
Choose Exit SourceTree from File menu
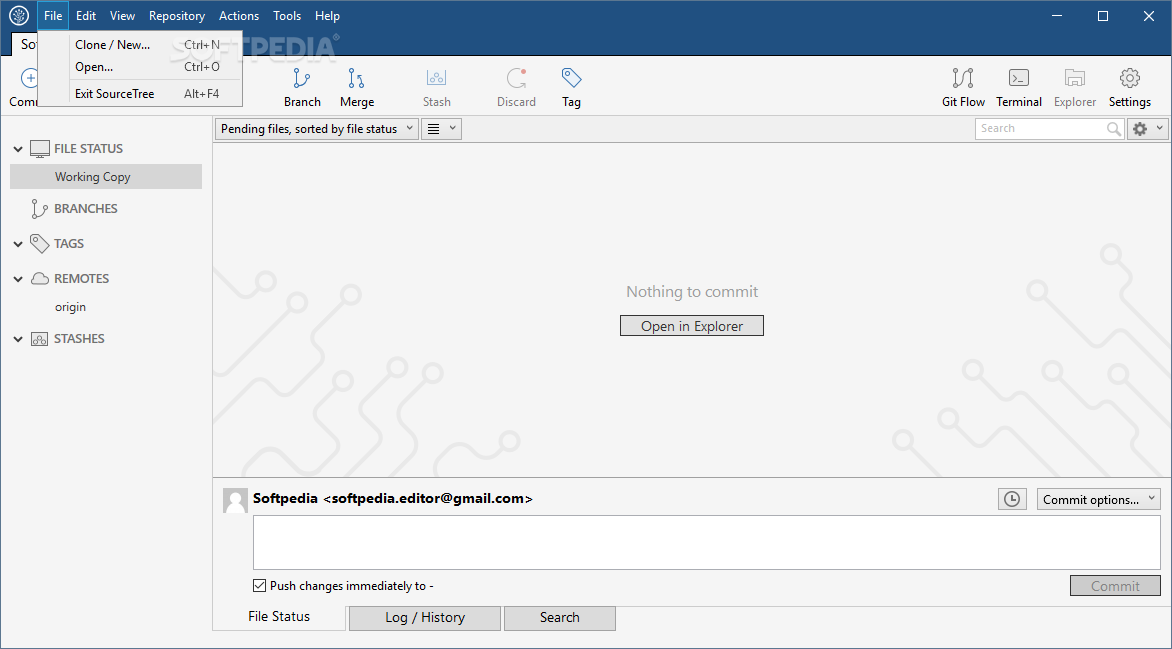click(x=140, y=93)
